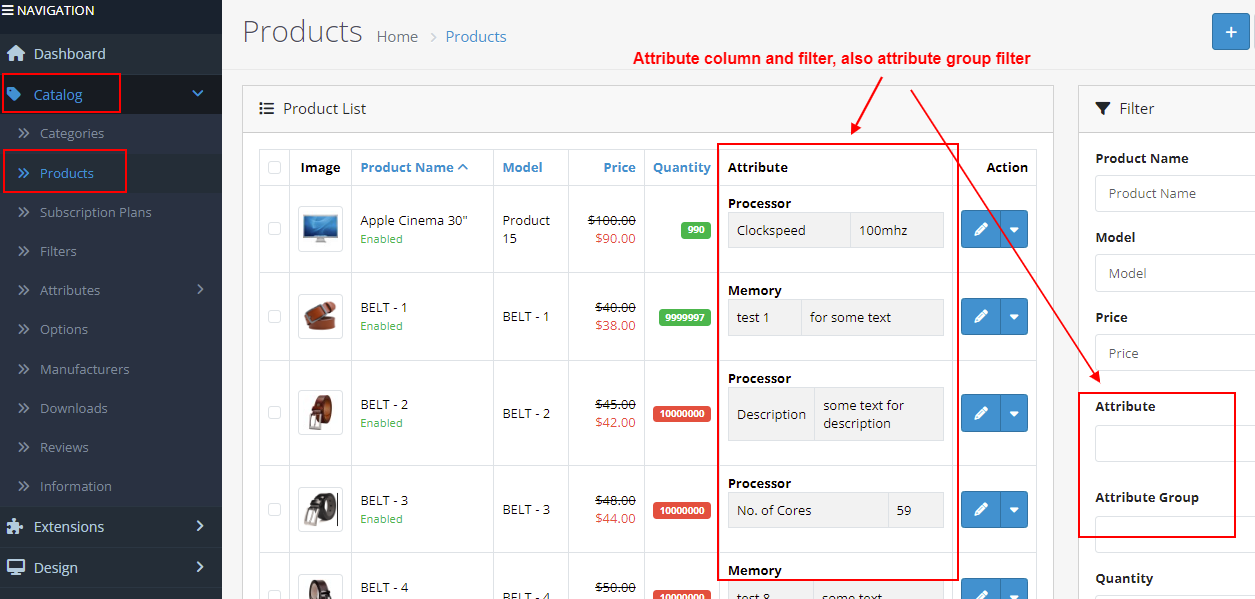The image size is (1255, 599).
Task: Open the action dropdown arrow for BELT - 2
Action: click(x=1014, y=413)
